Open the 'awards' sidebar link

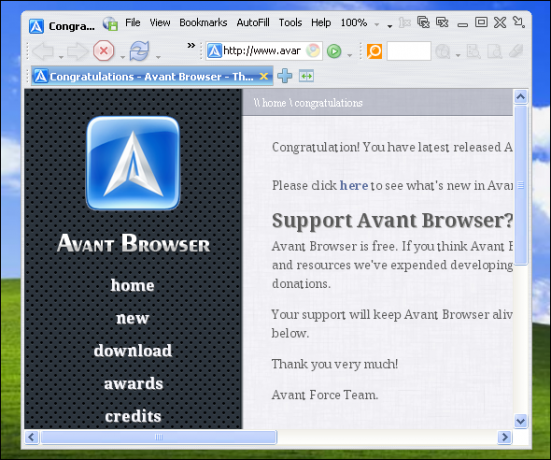[134, 383]
